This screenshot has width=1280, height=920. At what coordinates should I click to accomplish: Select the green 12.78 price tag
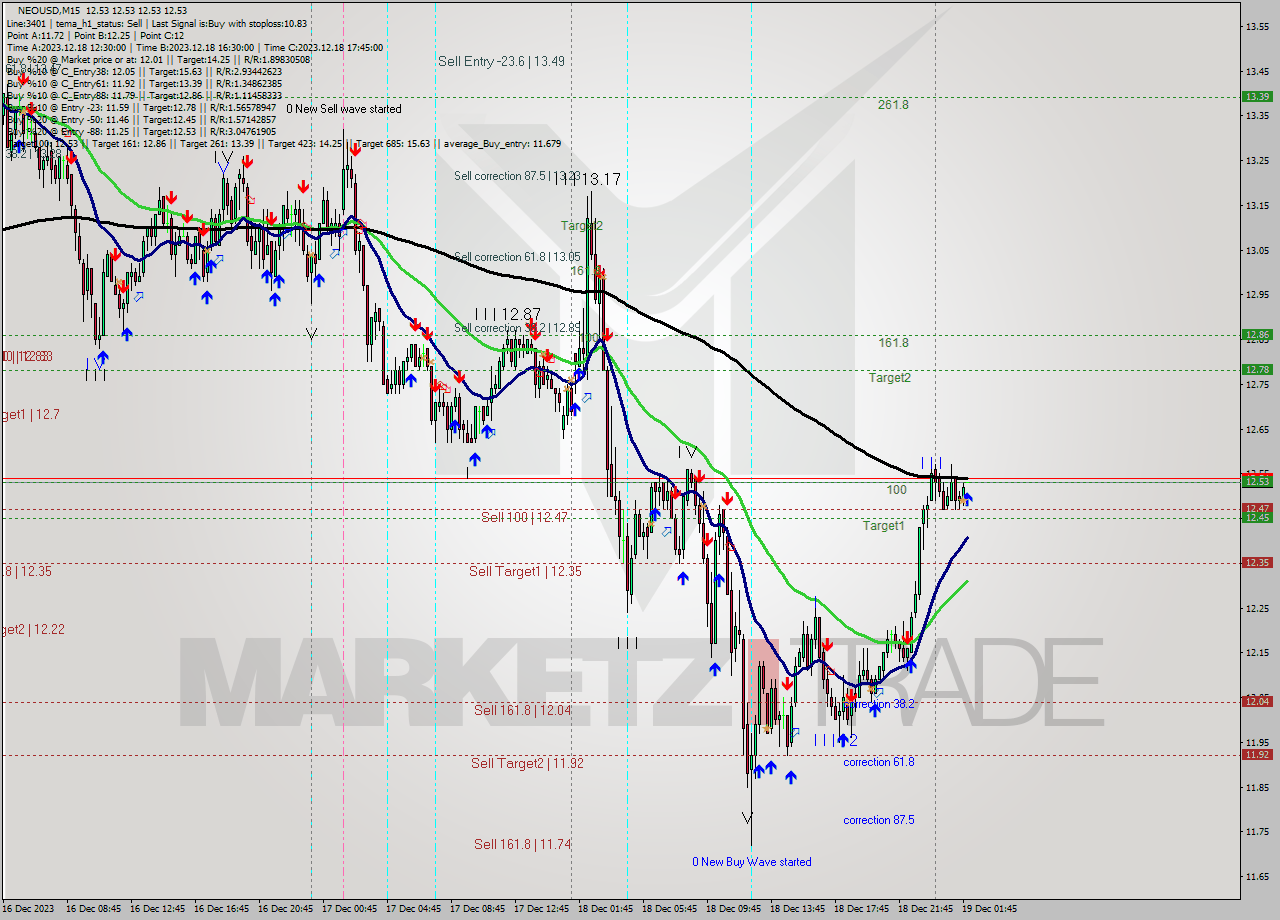pyautogui.click(x=1257, y=369)
